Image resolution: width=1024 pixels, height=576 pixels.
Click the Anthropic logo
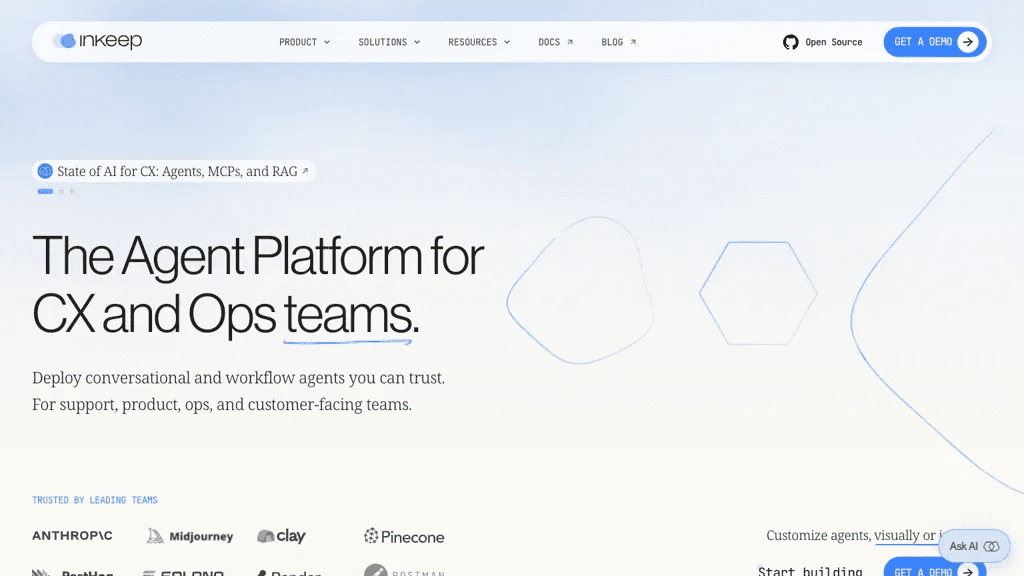pyautogui.click(x=72, y=536)
